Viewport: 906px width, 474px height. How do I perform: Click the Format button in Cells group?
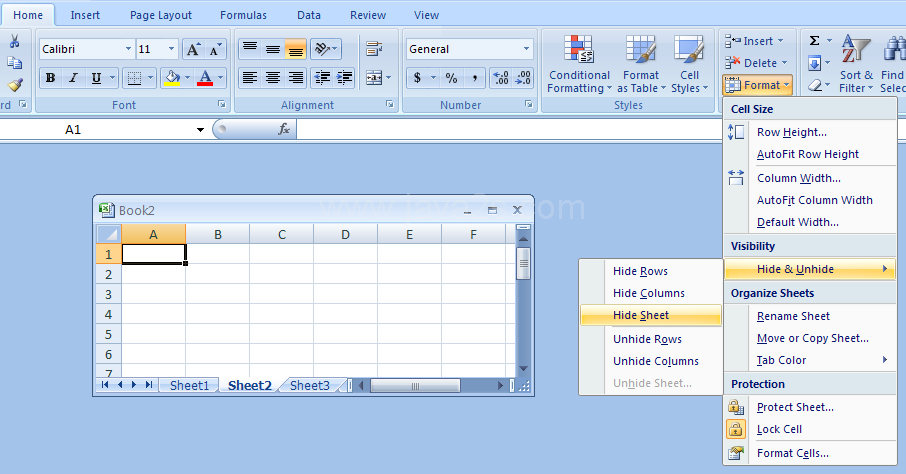[x=757, y=86]
